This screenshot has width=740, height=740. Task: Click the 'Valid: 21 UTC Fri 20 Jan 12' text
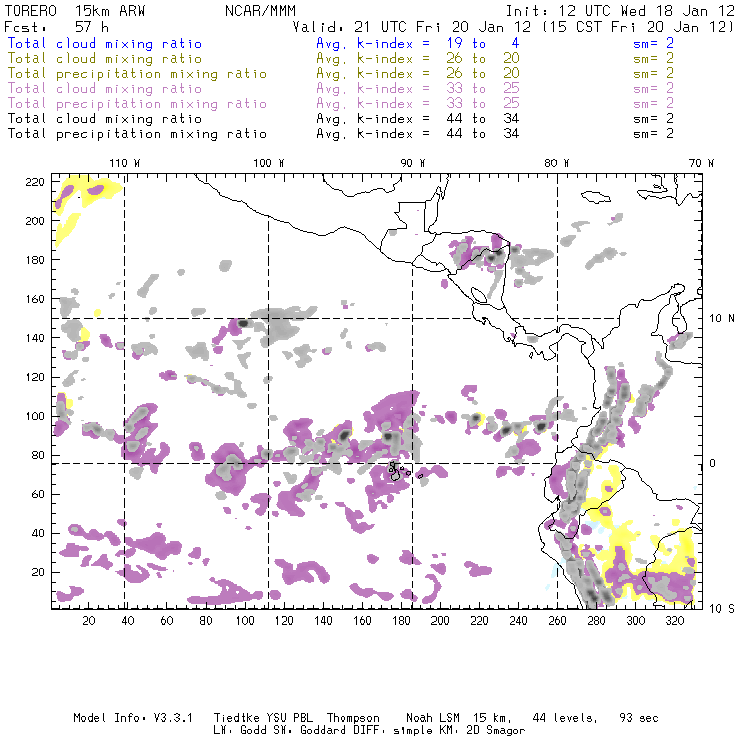click(x=412, y=27)
